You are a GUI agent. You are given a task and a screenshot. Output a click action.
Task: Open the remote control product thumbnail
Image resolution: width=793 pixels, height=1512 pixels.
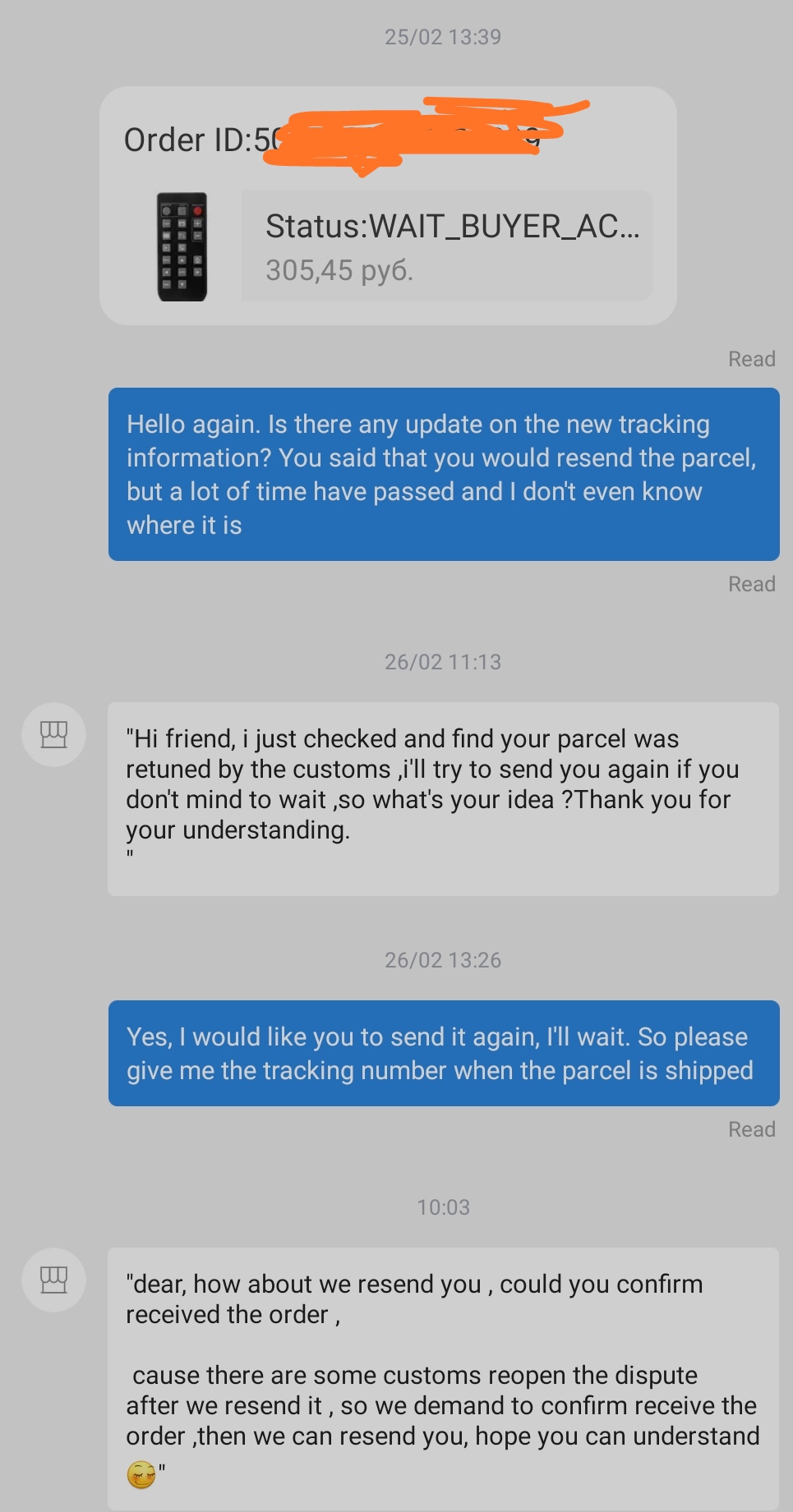click(182, 247)
